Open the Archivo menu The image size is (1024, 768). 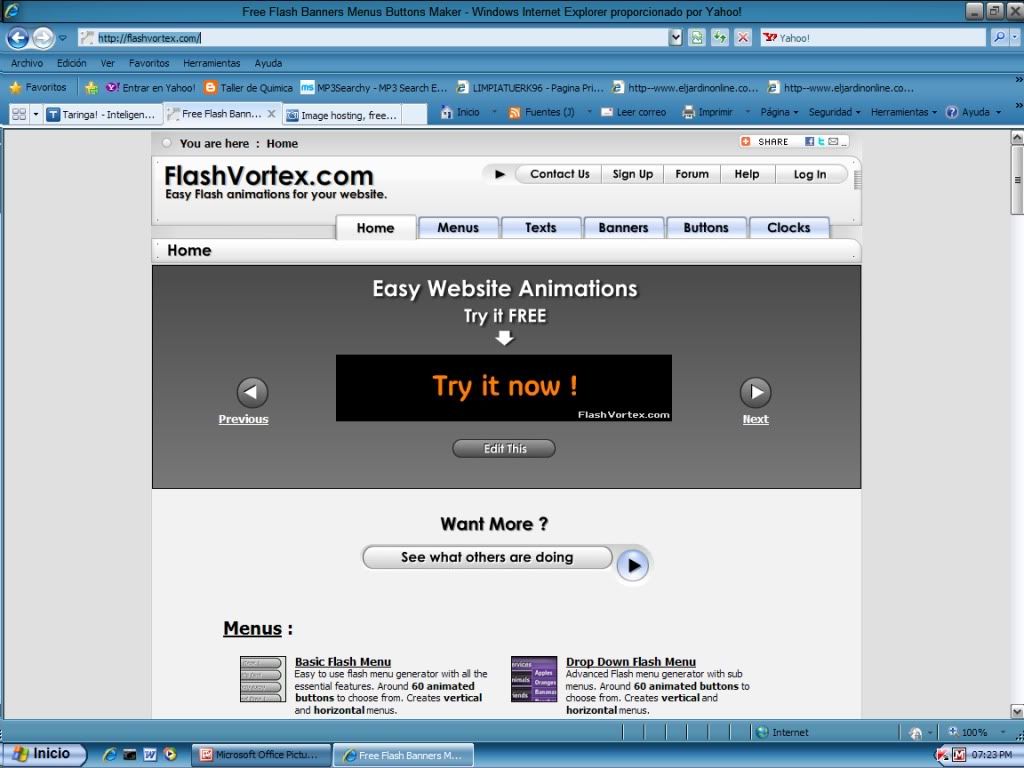point(27,63)
